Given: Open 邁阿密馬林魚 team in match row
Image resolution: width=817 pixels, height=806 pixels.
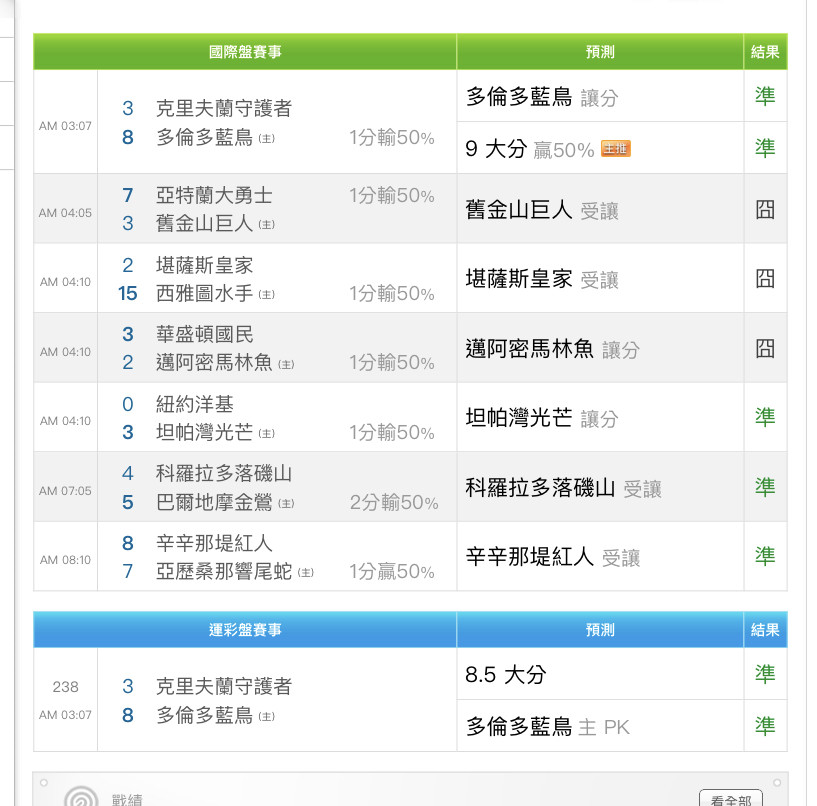Looking at the screenshot, I should (x=214, y=362).
